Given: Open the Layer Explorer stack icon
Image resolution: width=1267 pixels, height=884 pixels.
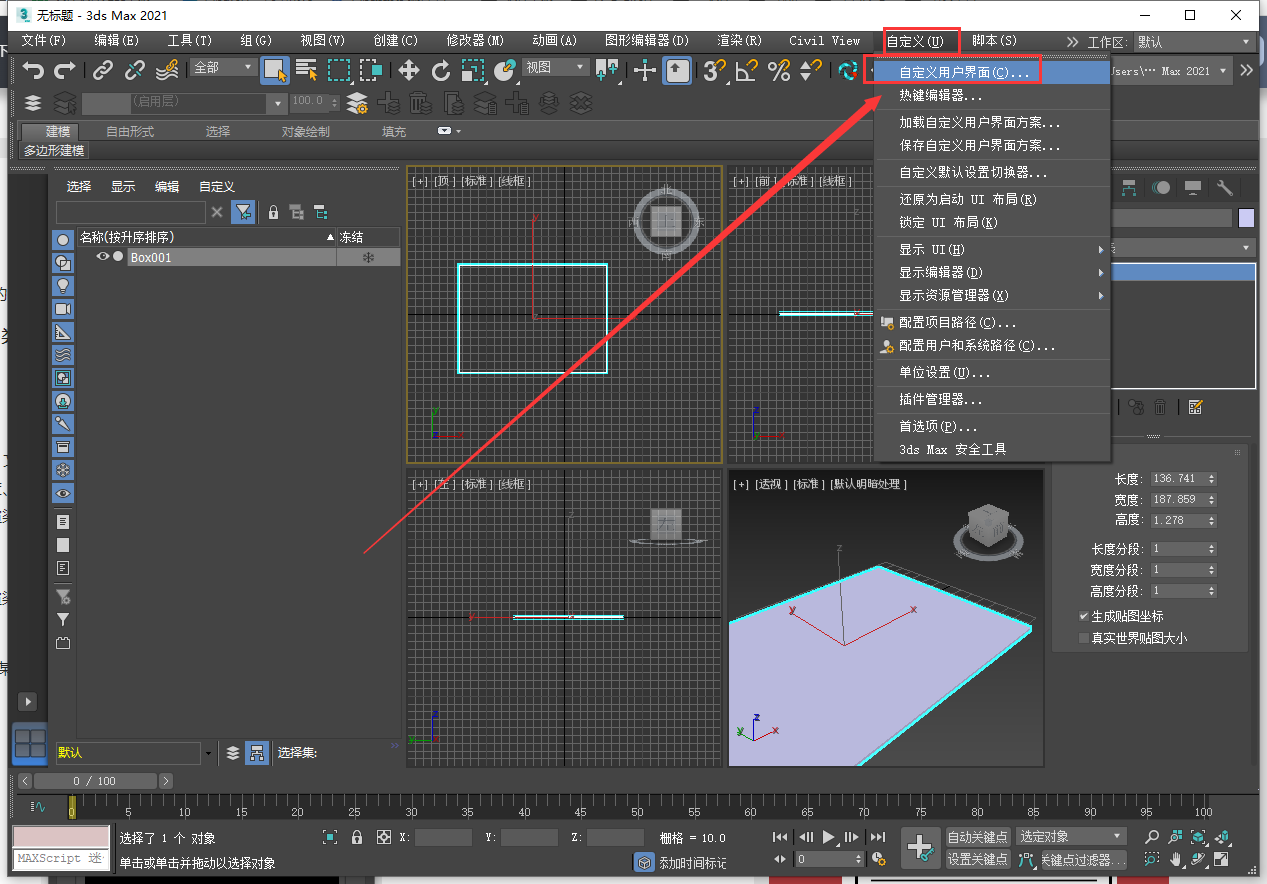Looking at the screenshot, I should click(x=33, y=103).
